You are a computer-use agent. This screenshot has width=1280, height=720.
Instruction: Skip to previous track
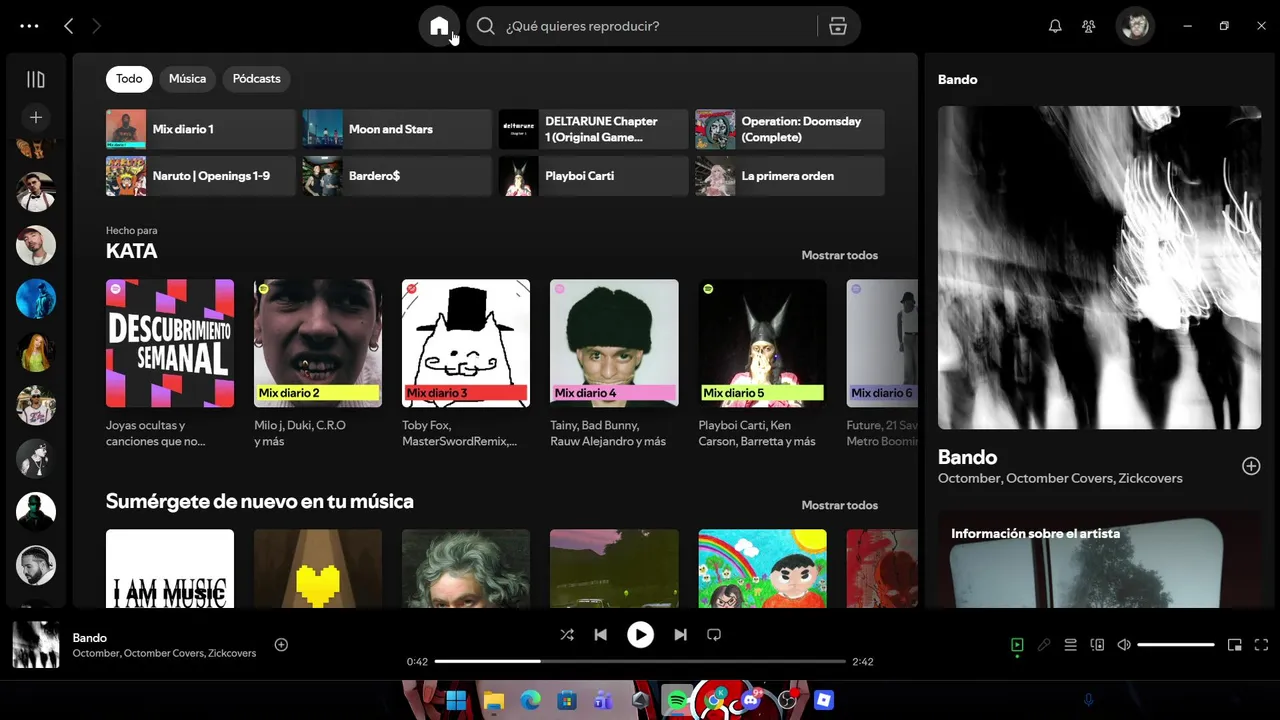pyautogui.click(x=600, y=635)
